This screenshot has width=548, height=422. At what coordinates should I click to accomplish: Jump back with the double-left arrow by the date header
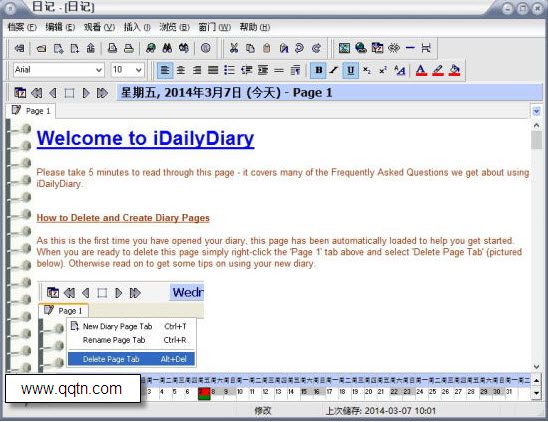click(37, 93)
